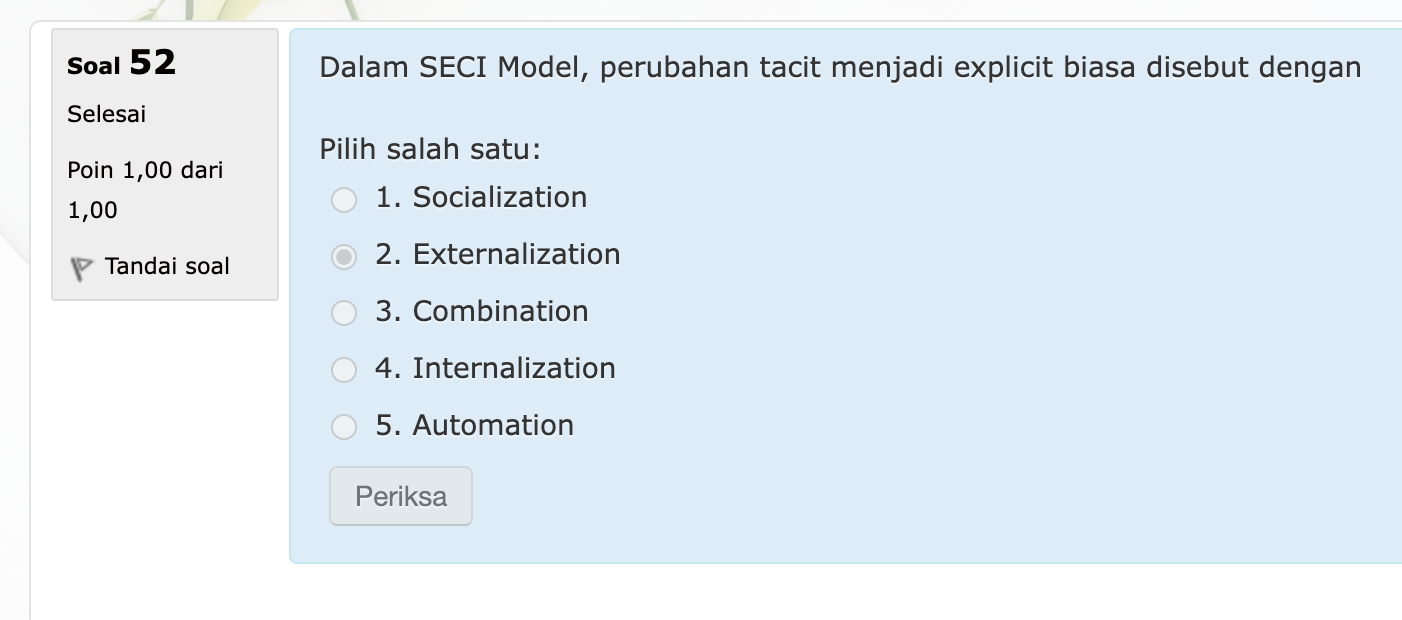Image resolution: width=1402 pixels, height=620 pixels.
Task: Click the Selesai status text
Action: [x=107, y=114]
